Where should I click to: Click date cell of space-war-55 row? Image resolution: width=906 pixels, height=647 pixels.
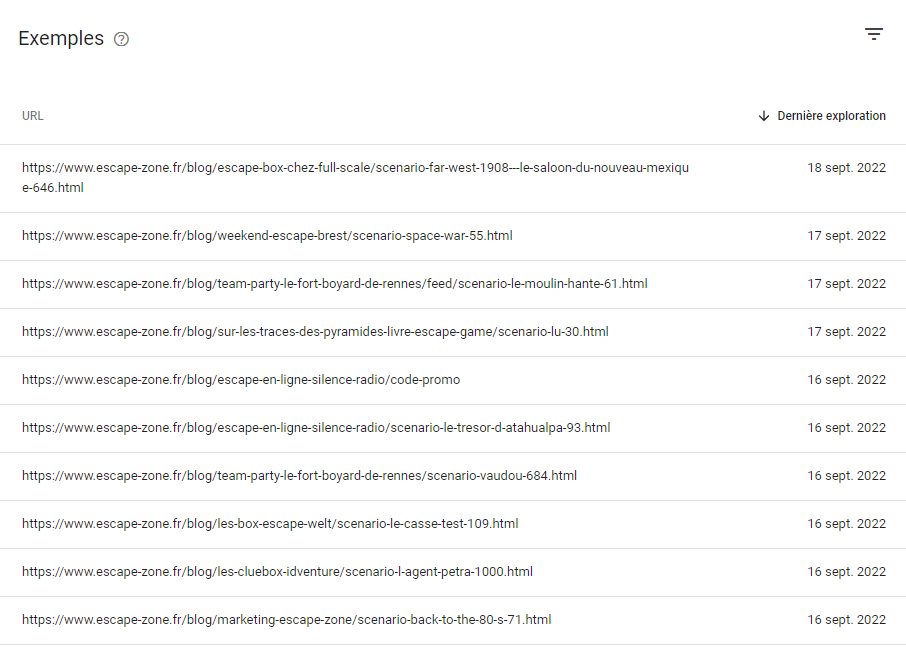846,236
